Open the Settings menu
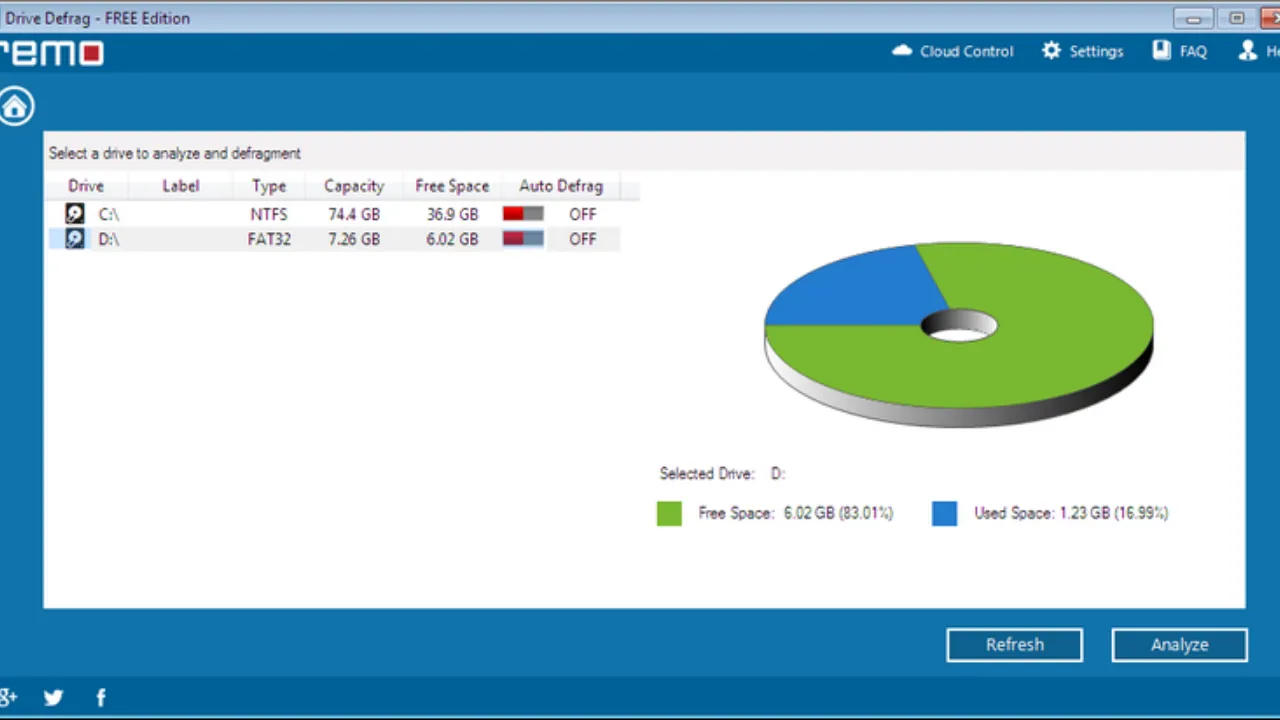This screenshot has width=1280, height=720. tap(1082, 51)
